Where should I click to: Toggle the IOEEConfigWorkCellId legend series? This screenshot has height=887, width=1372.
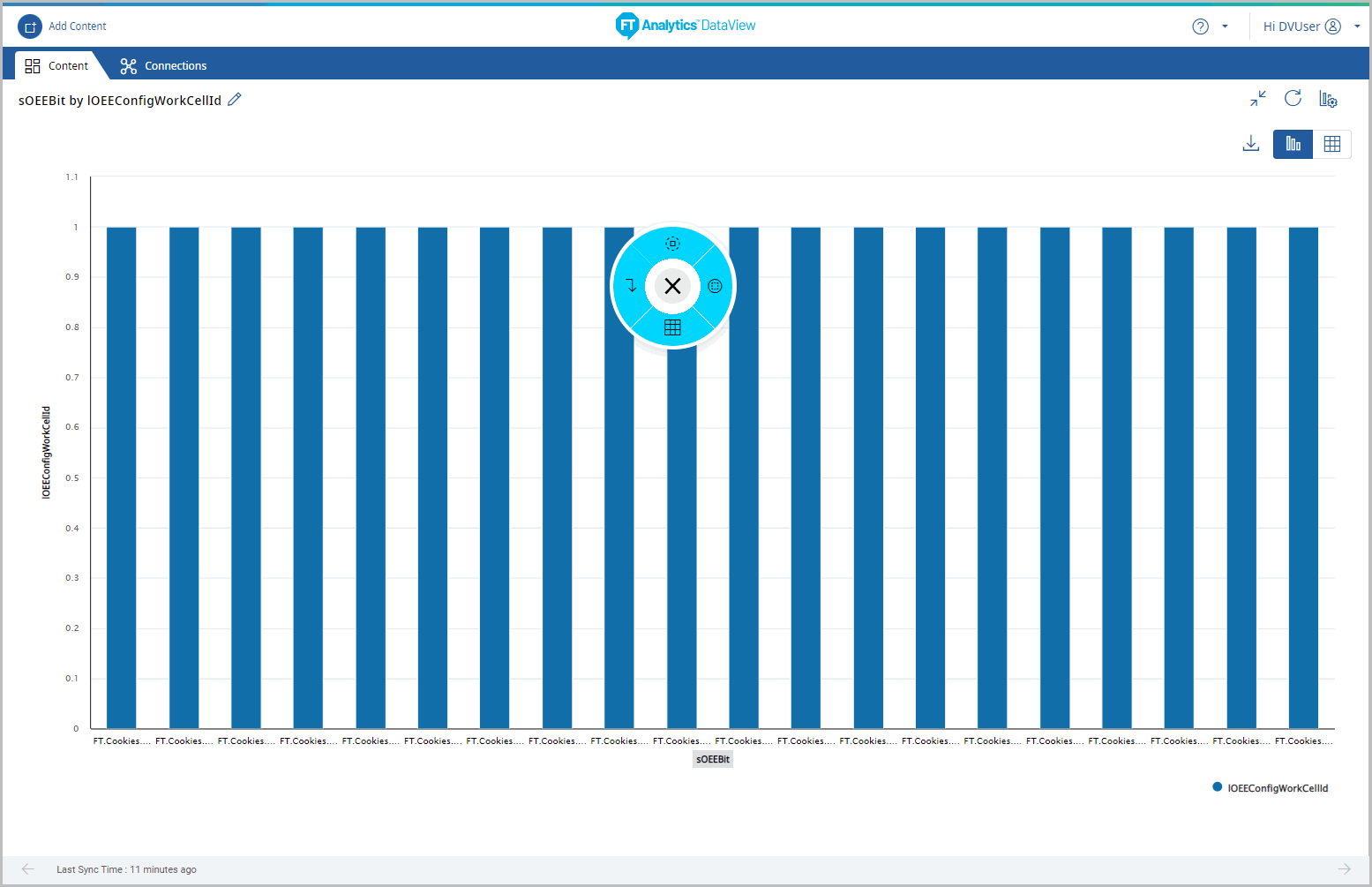pyautogui.click(x=1271, y=788)
